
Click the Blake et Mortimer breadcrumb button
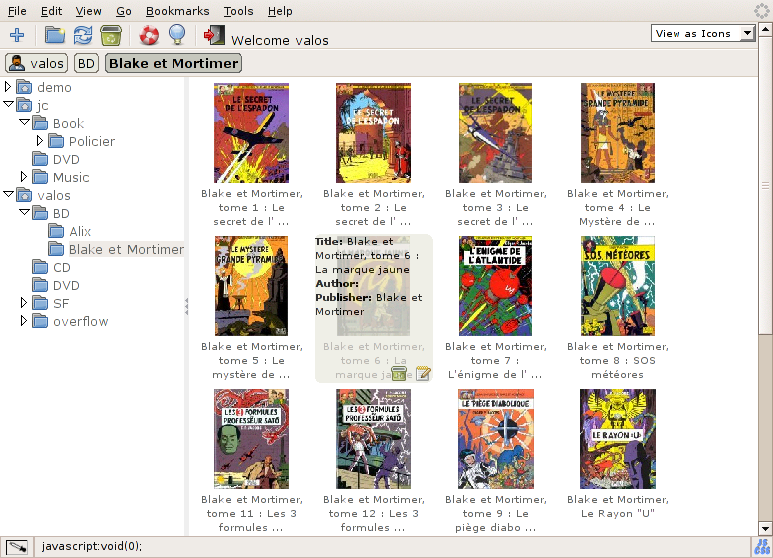click(174, 63)
